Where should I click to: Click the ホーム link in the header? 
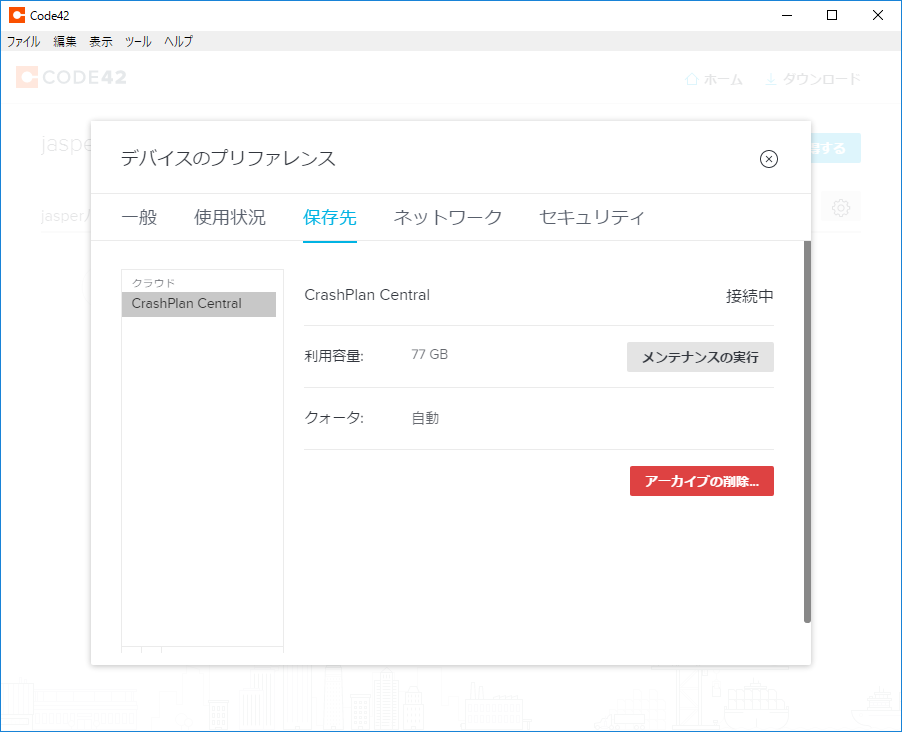(714, 79)
